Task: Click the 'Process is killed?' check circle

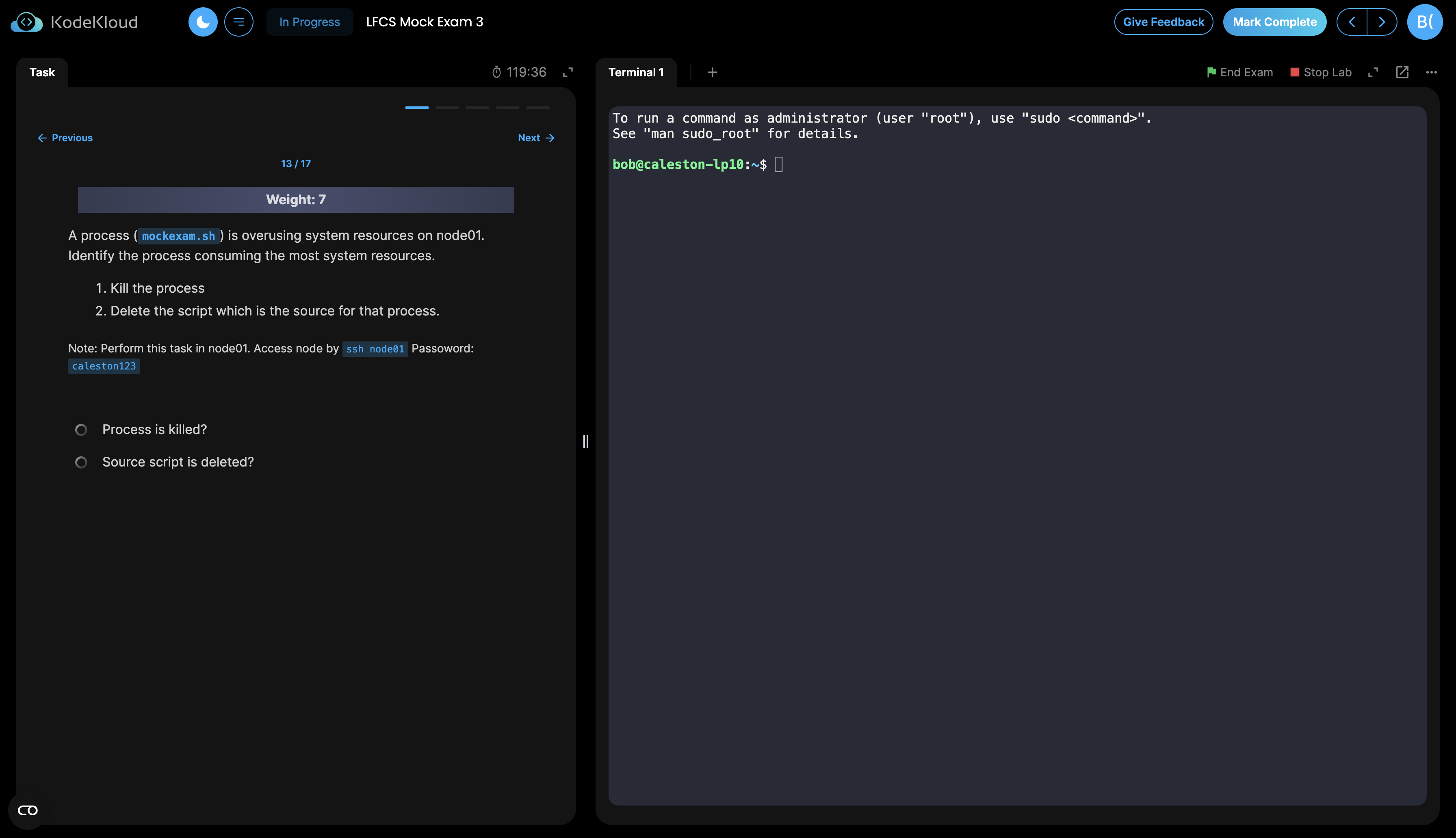Action: tap(81, 430)
